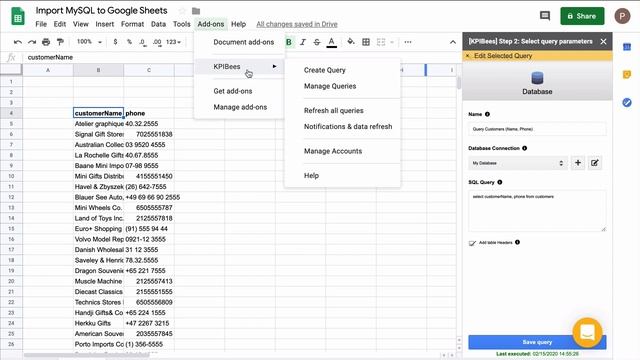Star the document title
The image size is (640, 360).
[x=182, y=11]
